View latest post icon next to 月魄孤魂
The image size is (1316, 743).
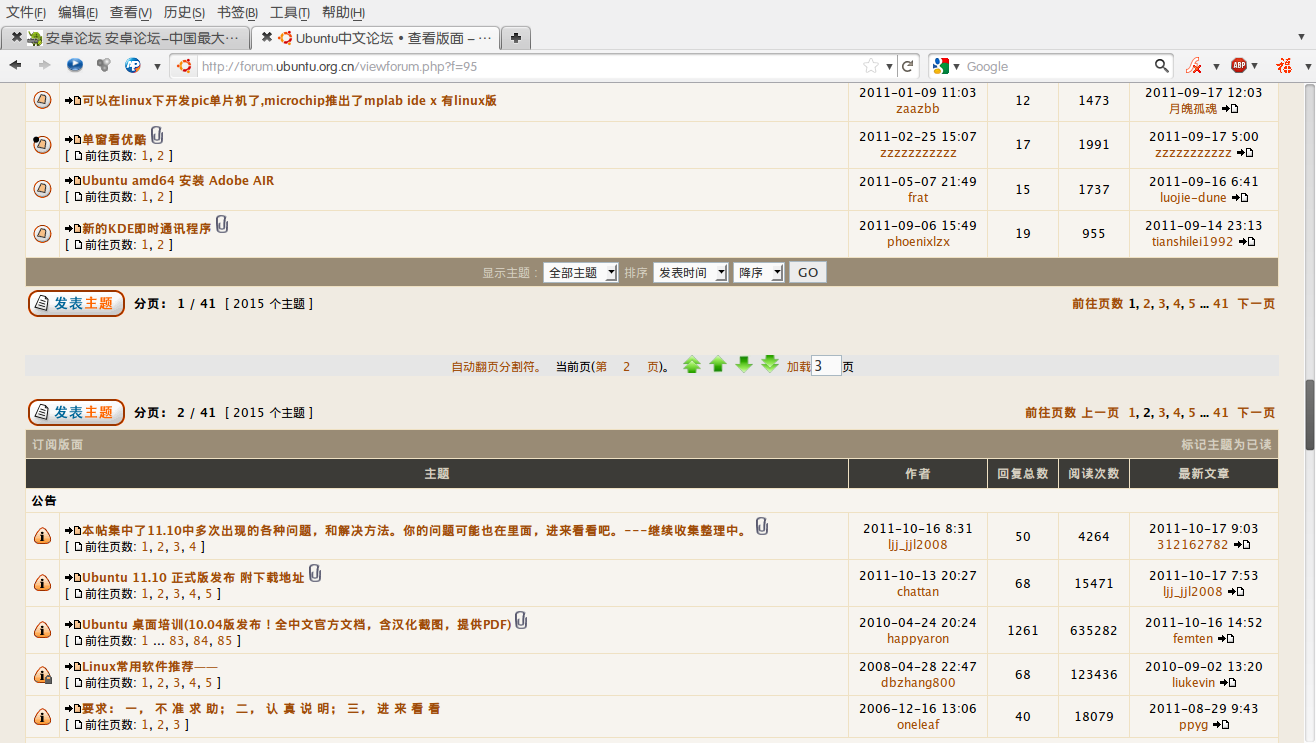[x=1229, y=109]
